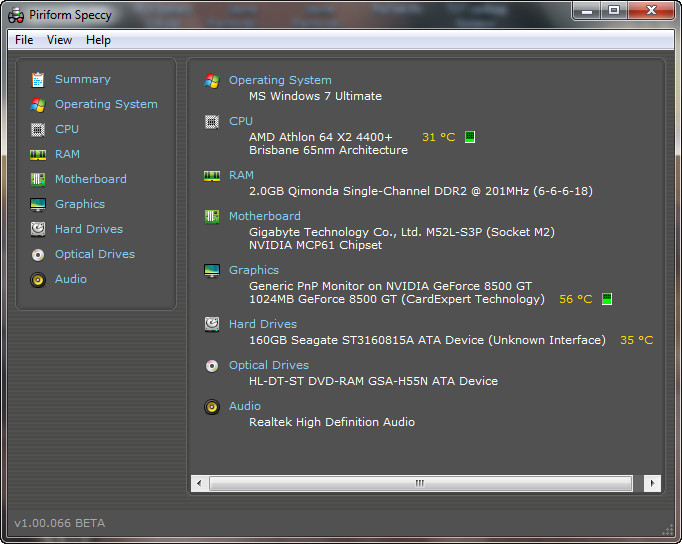
Task: Click the Hard Drives icon in sidebar
Action: [38, 229]
